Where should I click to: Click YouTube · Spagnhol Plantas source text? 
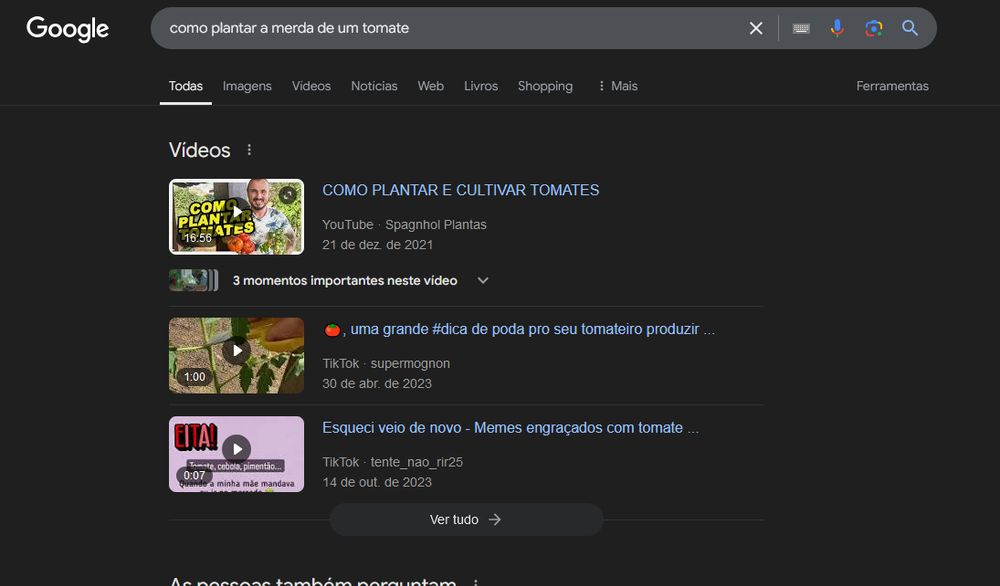click(x=404, y=224)
